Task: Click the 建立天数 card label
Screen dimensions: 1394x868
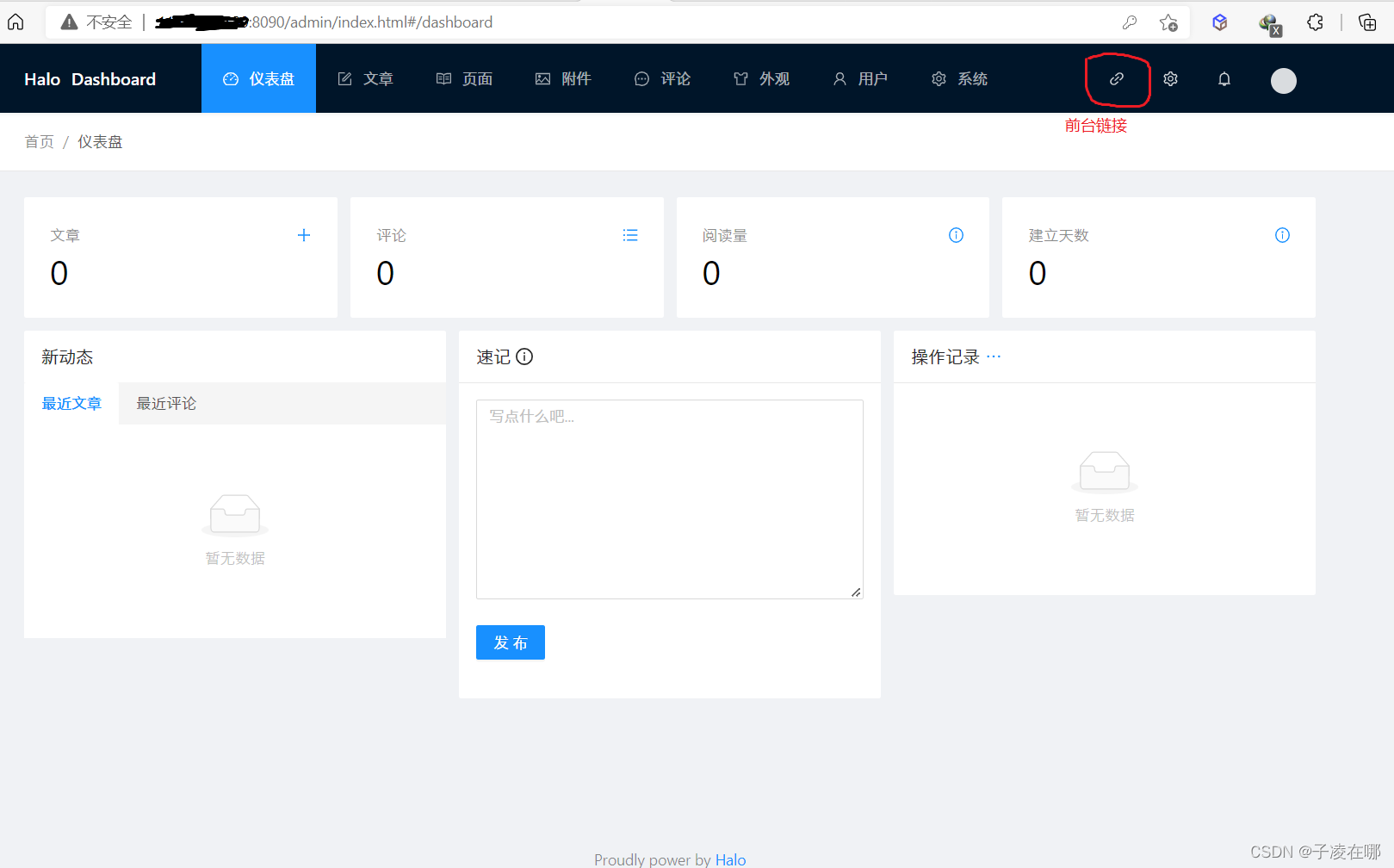Action: click(1058, 235)
